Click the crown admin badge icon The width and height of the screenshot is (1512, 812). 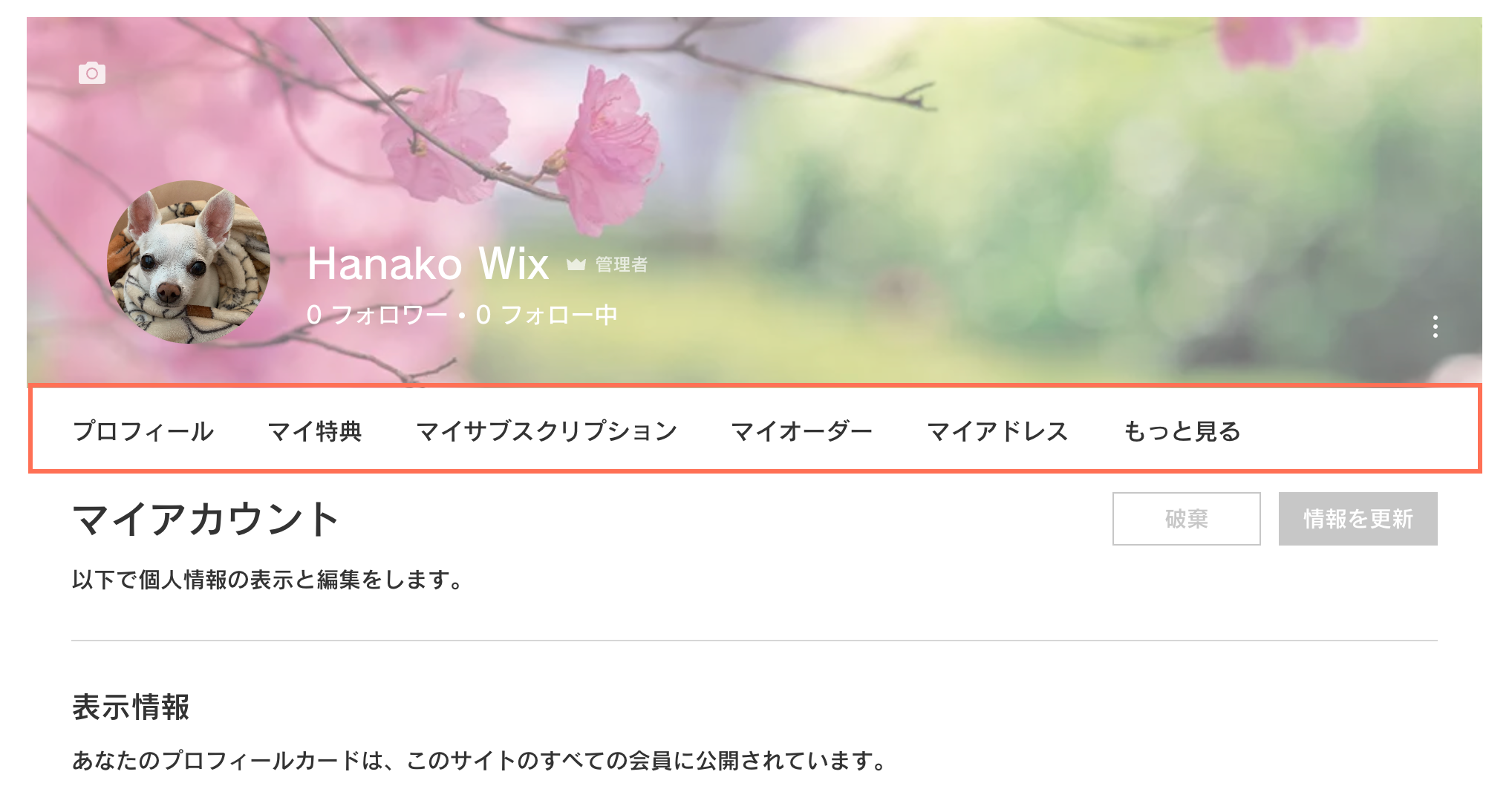point(576,264)
